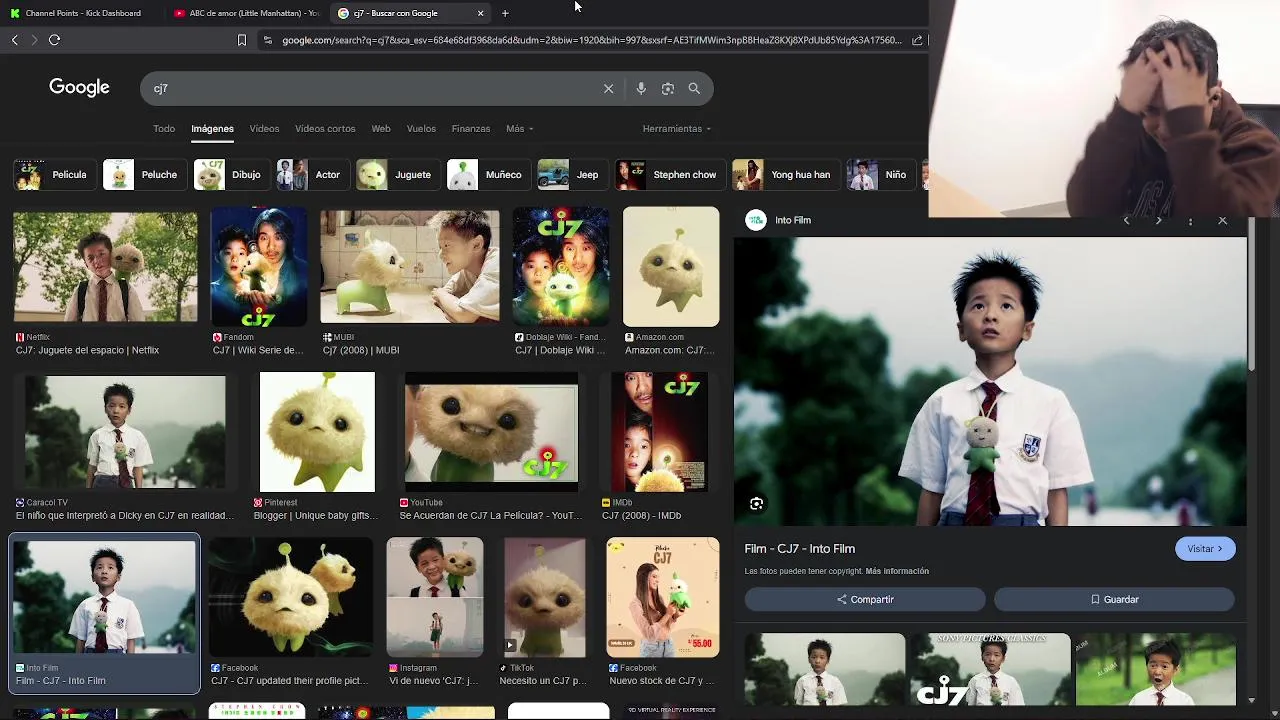Image resolution: width=1280 pixels, height=720 pixels.
Task: Expand the Más dropdown menu
Action: (519, 128)
